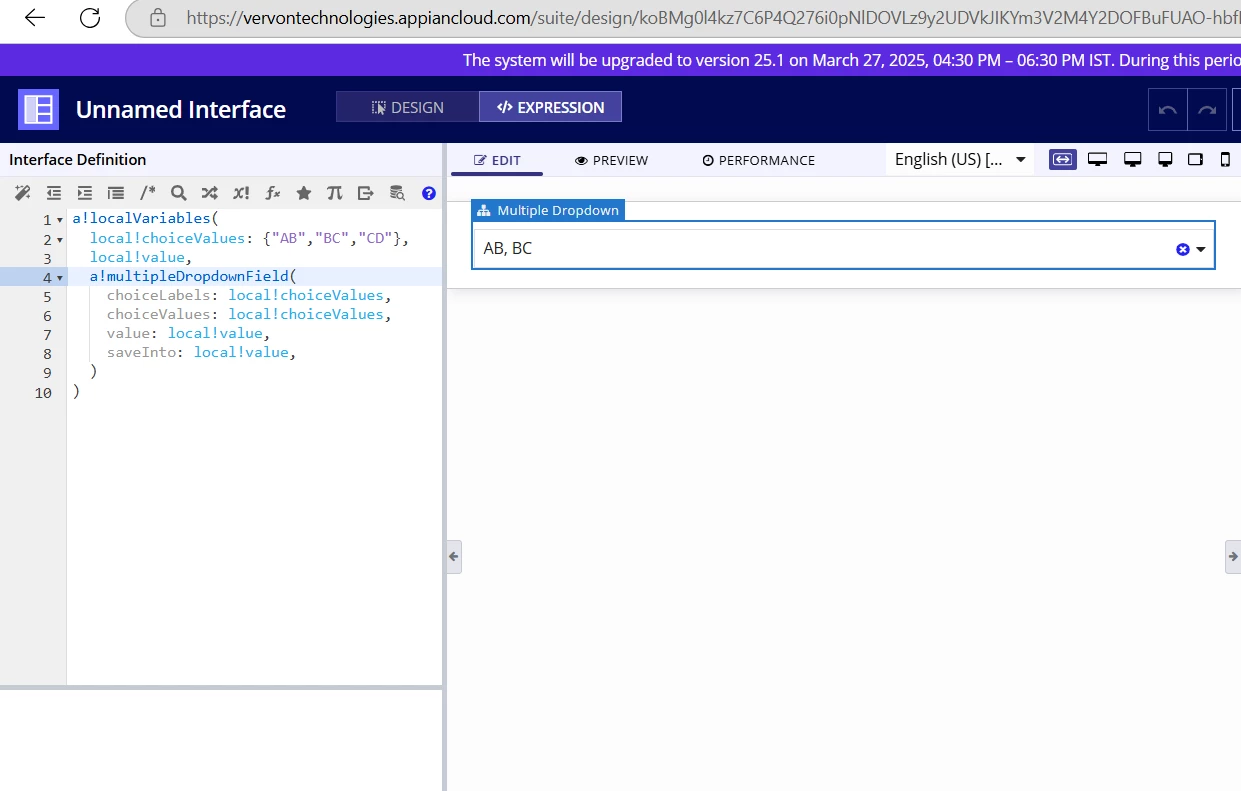This screenshot has height=791, width=1241.
Task: Click the export arrow icon
Action: [x=365, y=193]
